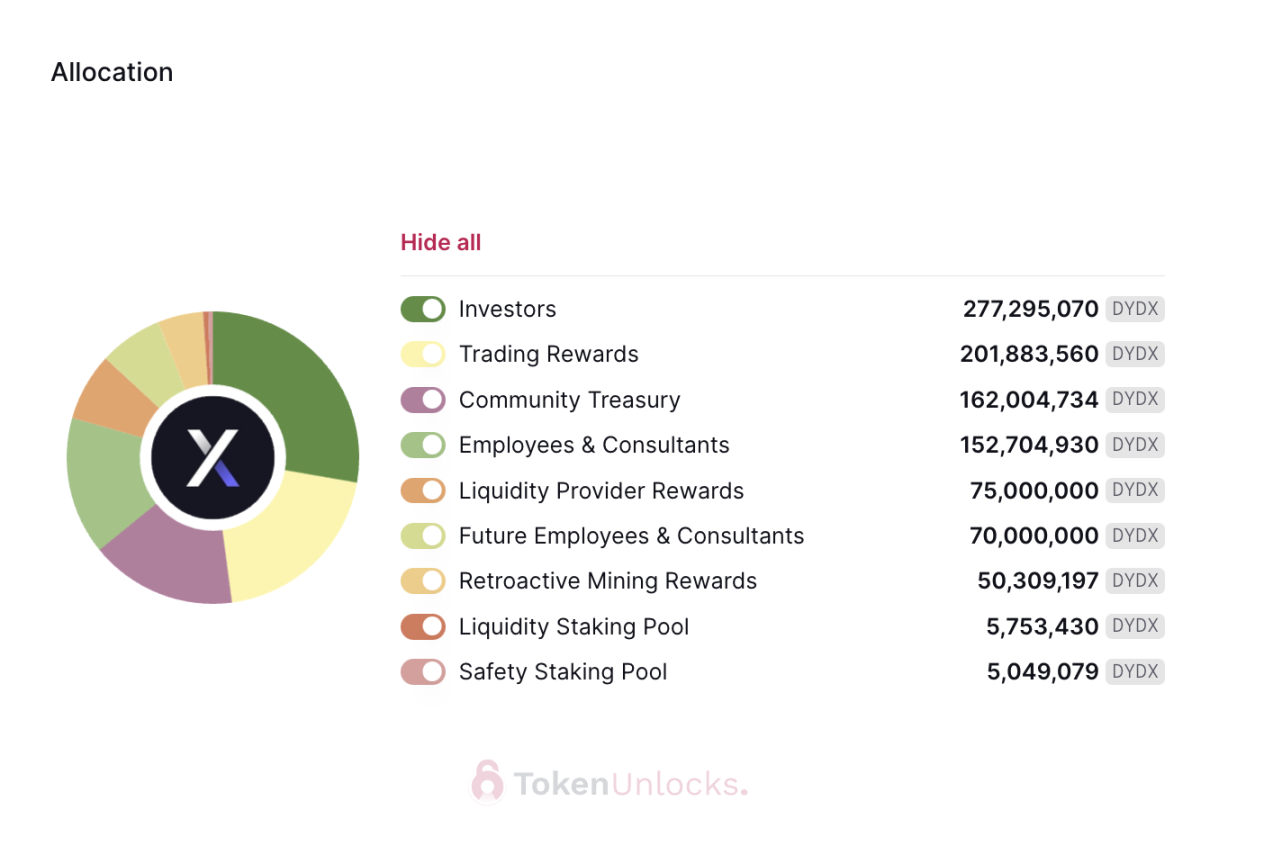Click the TokenUnlocks padlock logo icon

pos(488,781)
